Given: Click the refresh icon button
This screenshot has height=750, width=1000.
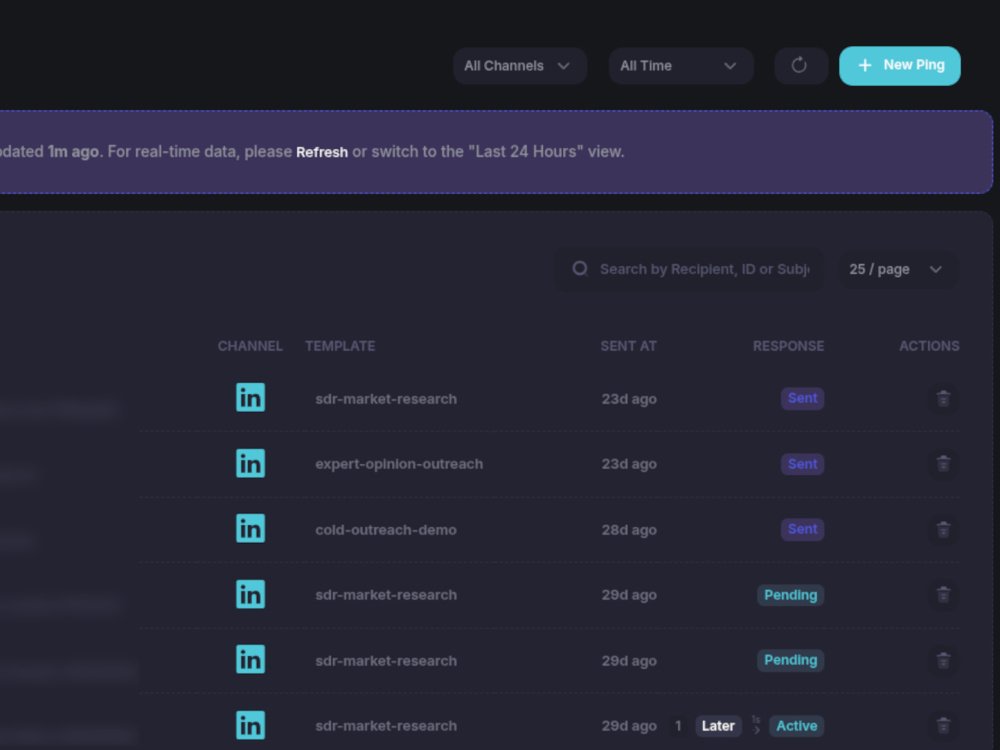Looking at the screenshot, I should 801,66.
